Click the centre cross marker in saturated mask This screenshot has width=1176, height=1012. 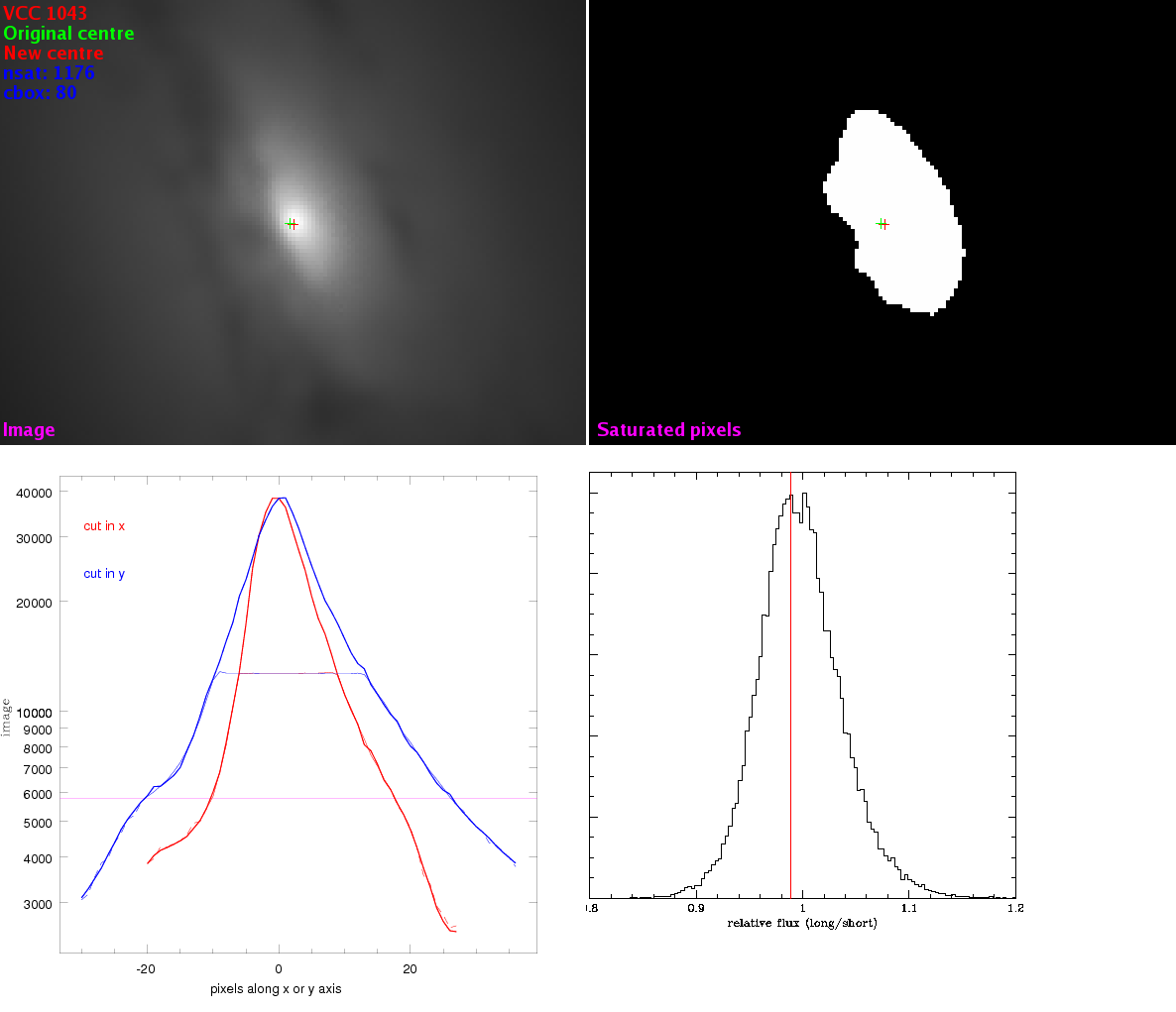coord(882,224)
